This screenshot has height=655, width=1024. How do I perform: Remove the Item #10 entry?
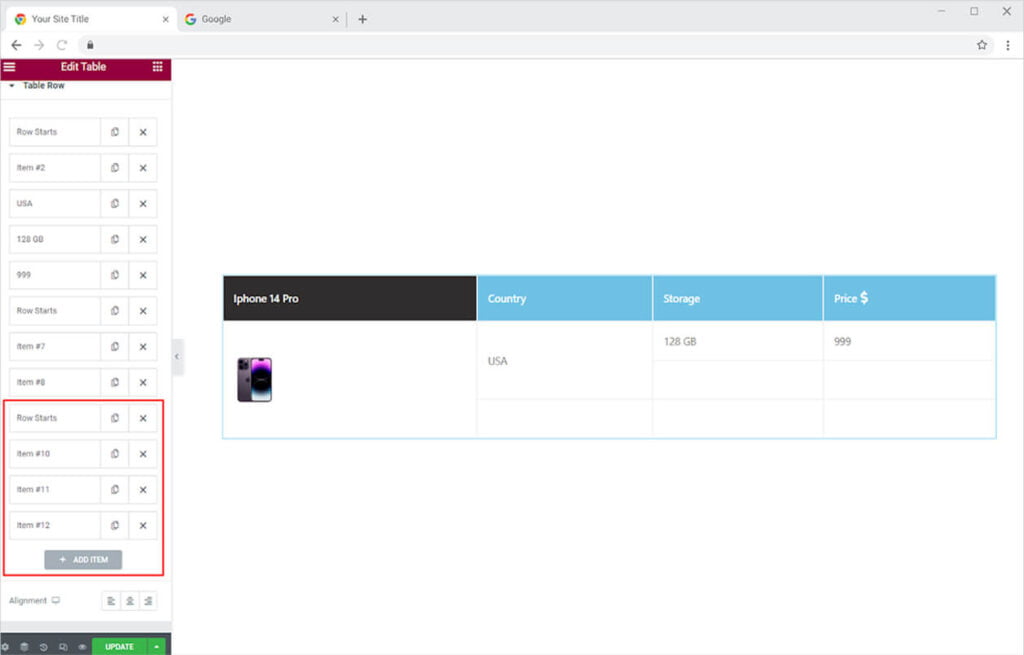pos(143,454)
